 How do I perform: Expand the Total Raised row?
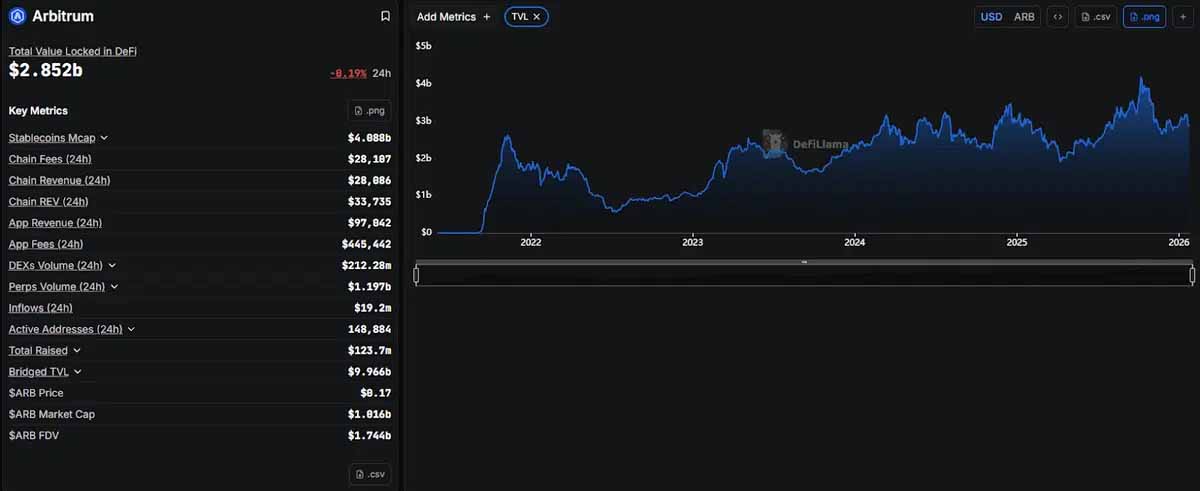pyautogui.click(x=77, y=351)
